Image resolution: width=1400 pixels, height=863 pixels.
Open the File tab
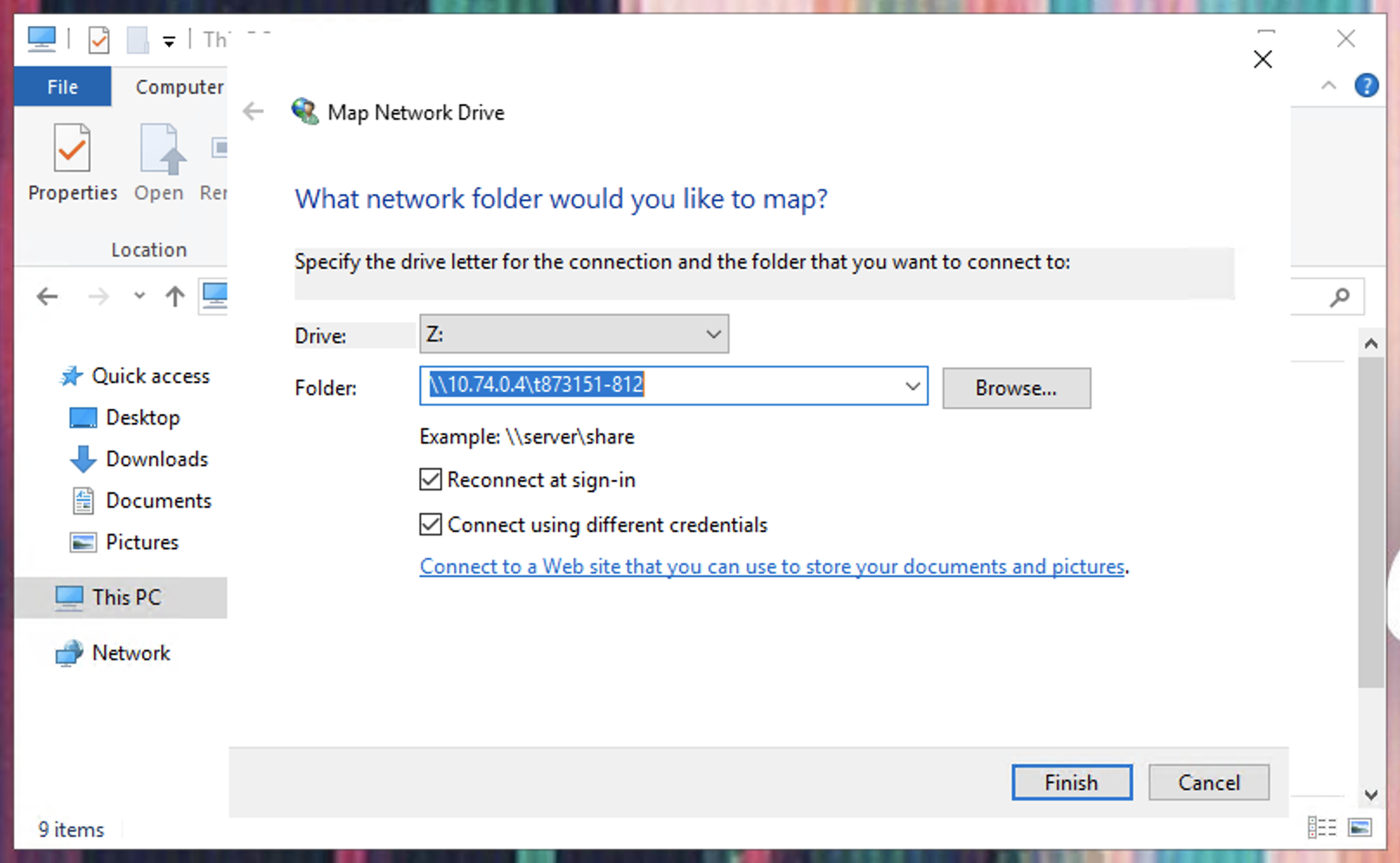[62, 87]
